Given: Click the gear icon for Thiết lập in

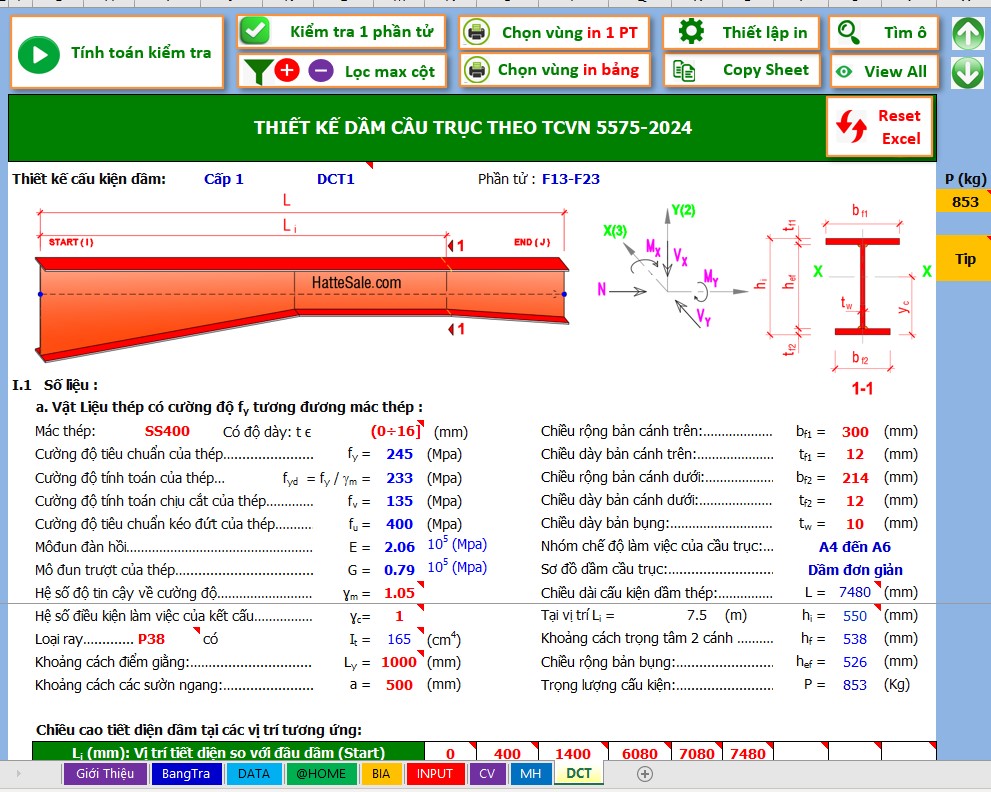Looking at the screenshot, I should click(x=691, y=32).
